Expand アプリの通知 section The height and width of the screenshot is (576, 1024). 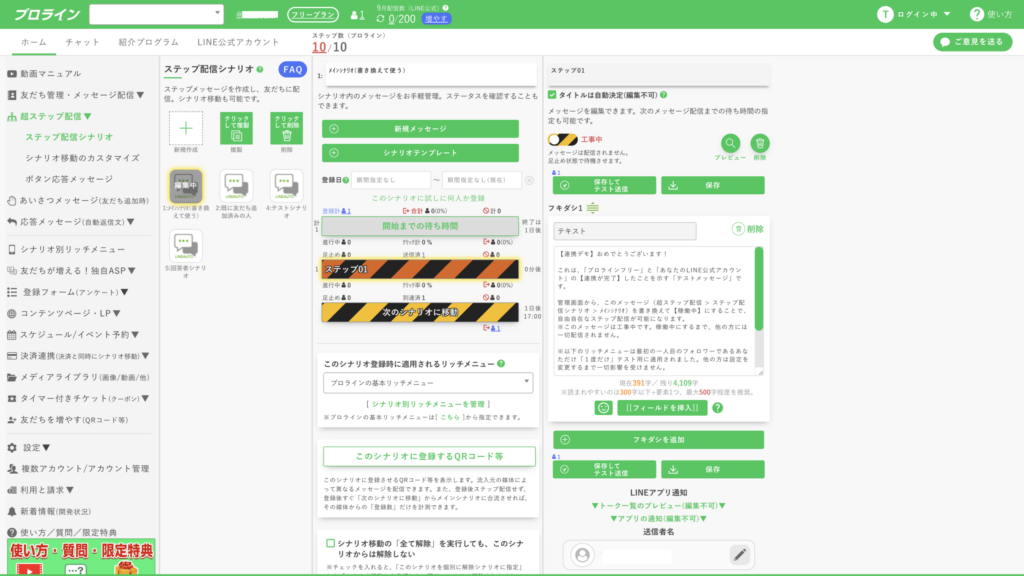point(658,519)
